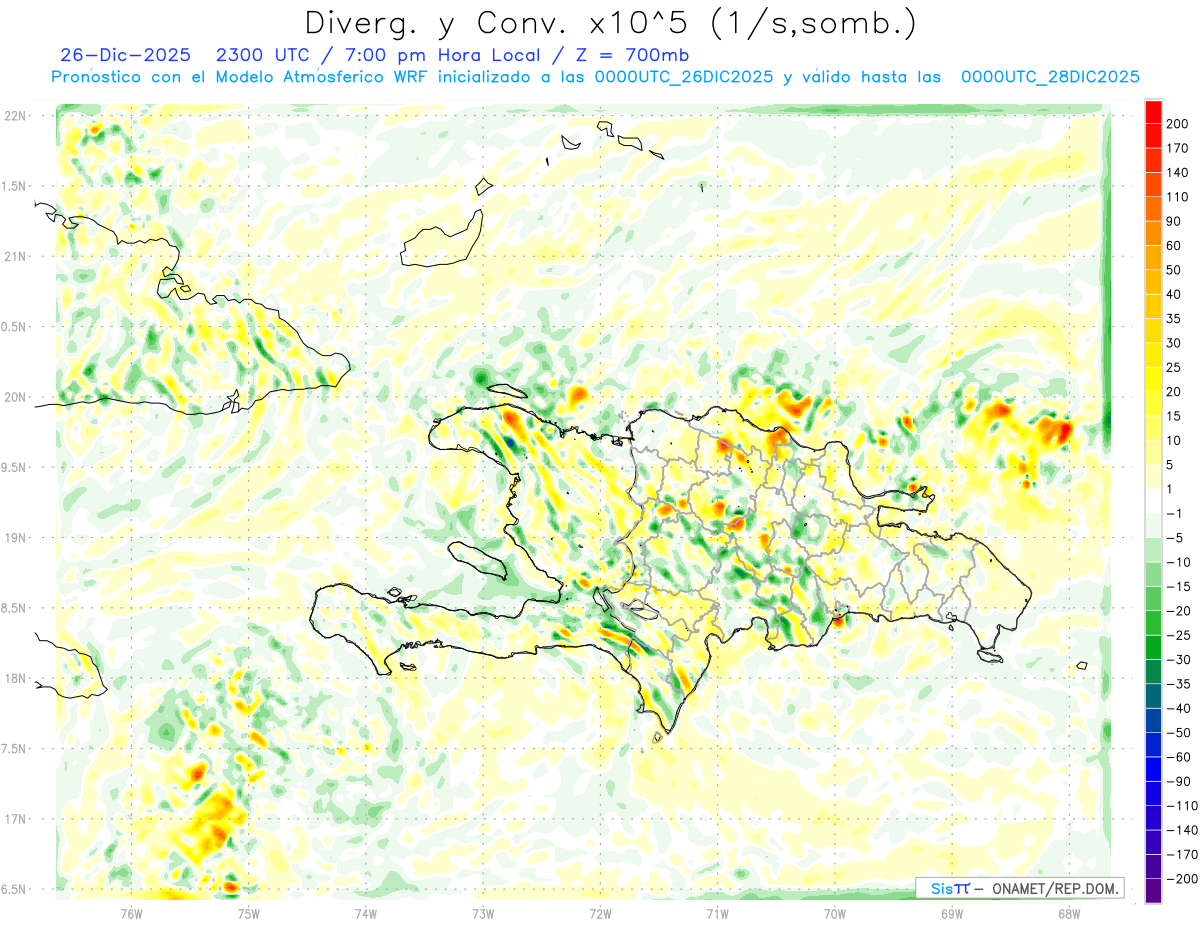Click the '21N' latitude label

[14, 256]
